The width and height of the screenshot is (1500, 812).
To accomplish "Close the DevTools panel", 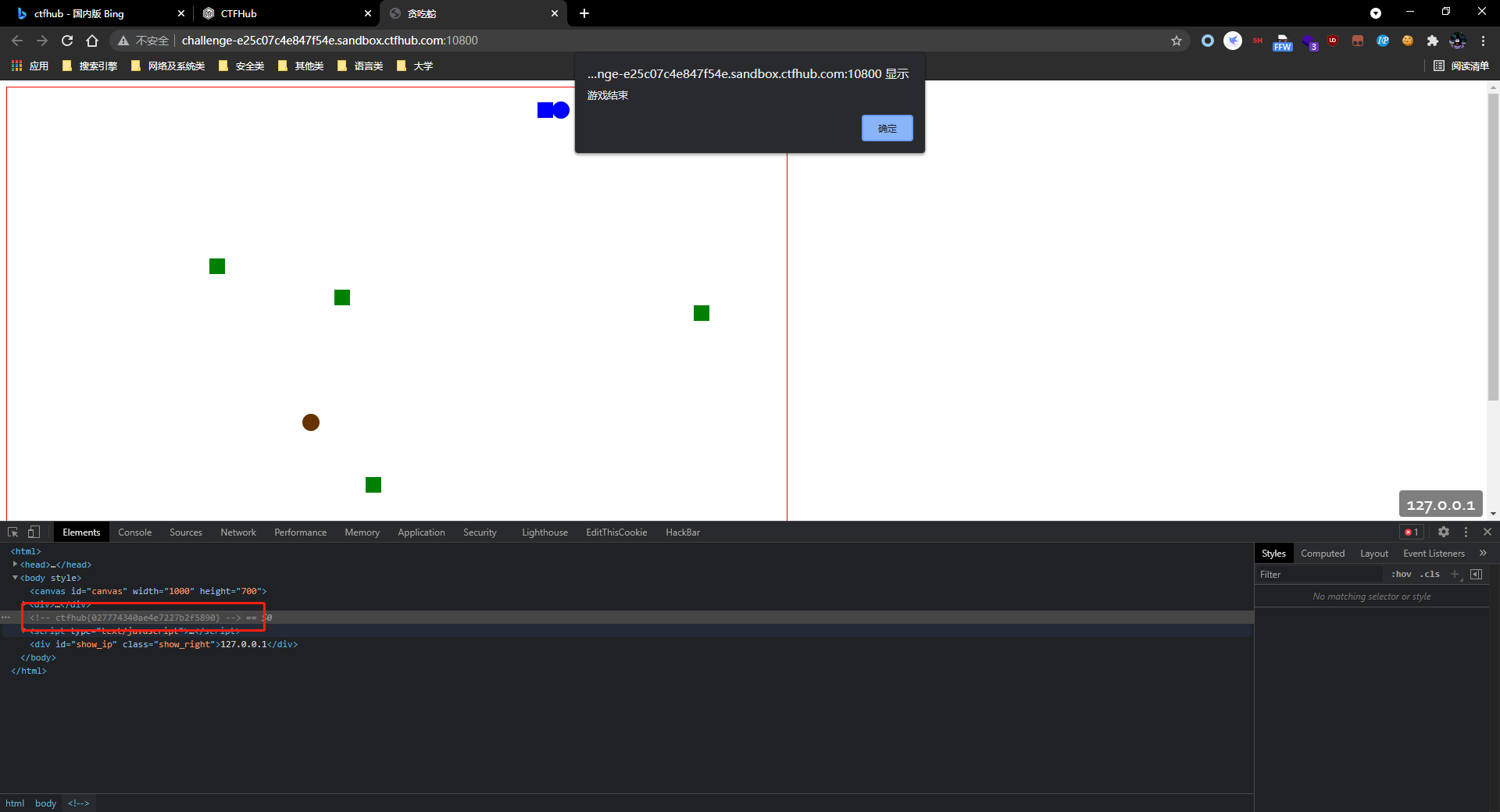I will coord(1487,532).
